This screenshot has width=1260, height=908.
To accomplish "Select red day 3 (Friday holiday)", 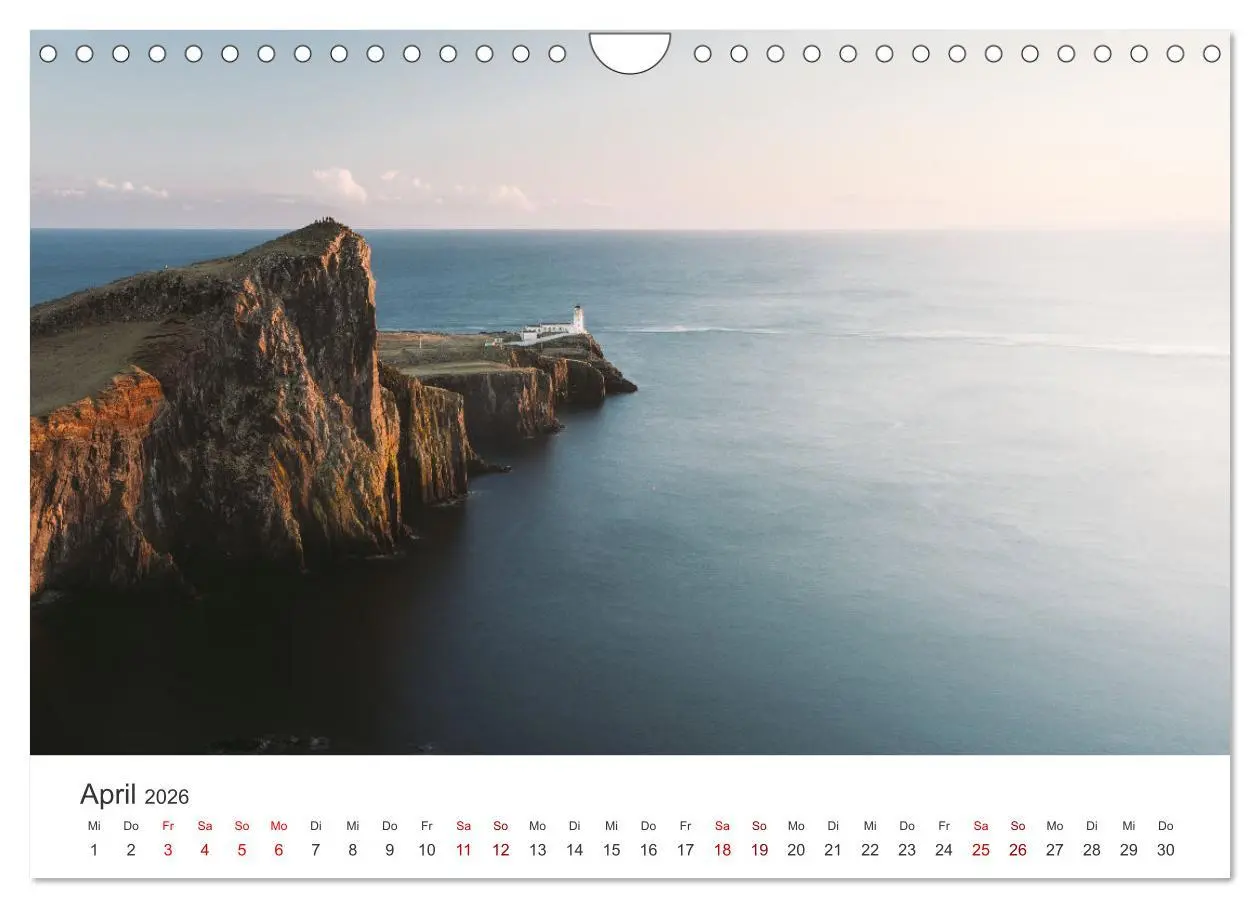I will click(x=168, y=850).
